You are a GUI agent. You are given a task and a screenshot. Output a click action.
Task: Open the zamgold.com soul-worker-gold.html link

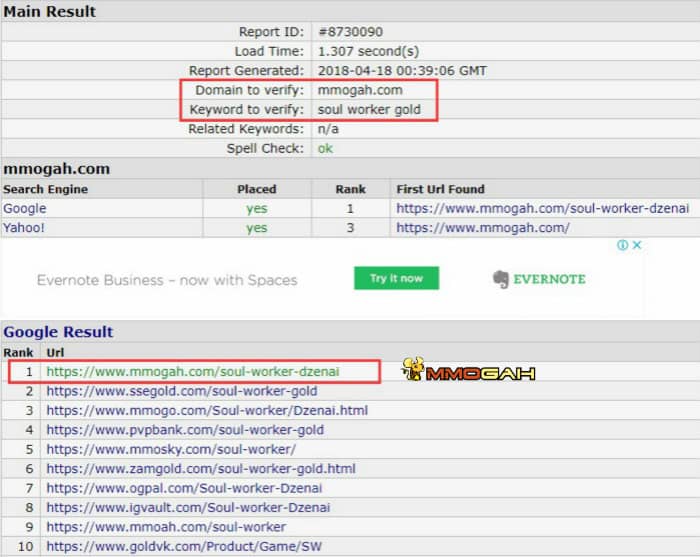[x=201, y=469]
